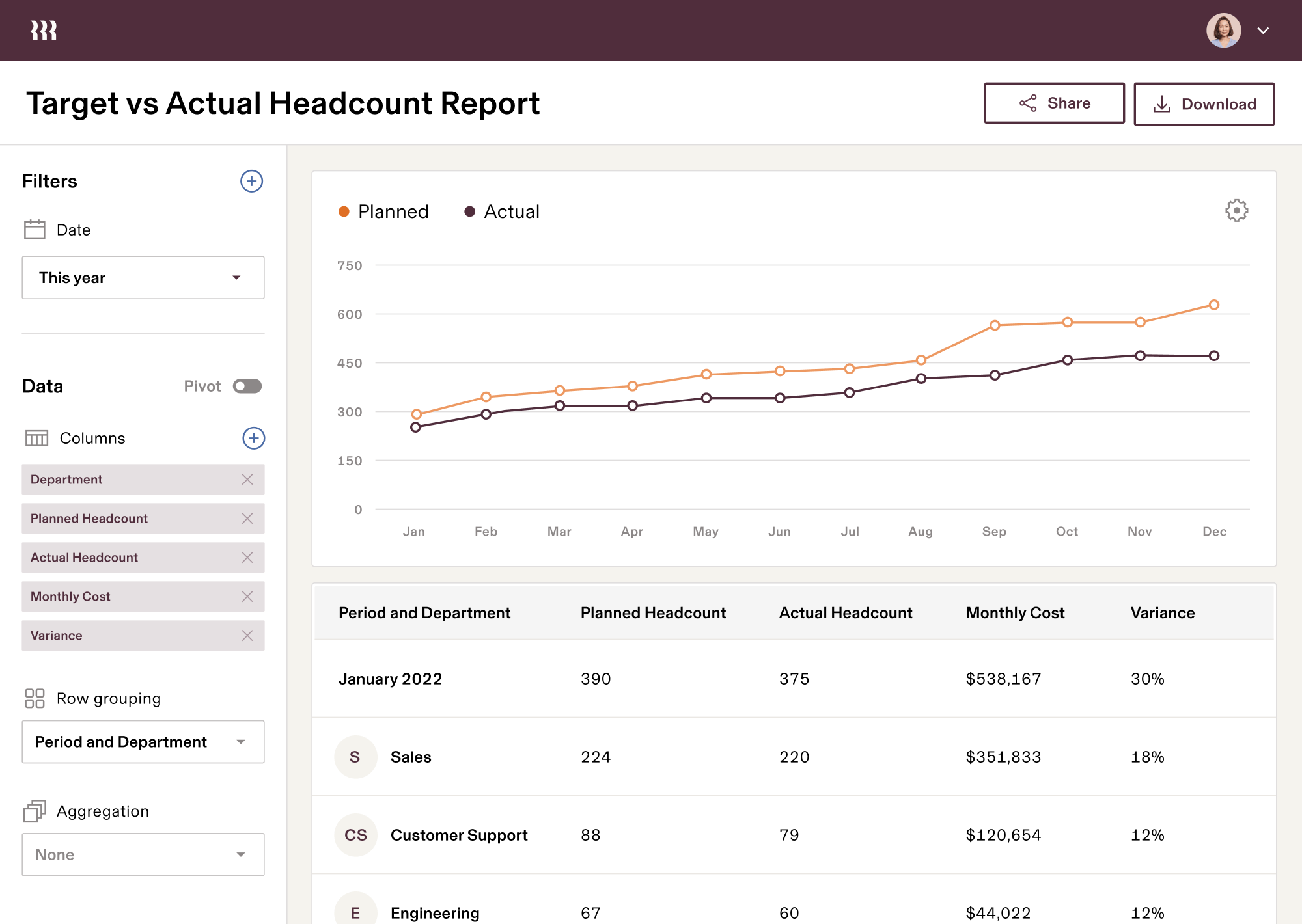Screen dimensions: 1302x924
Task: Remove the Variance column chip
Action: pos(247,635)
